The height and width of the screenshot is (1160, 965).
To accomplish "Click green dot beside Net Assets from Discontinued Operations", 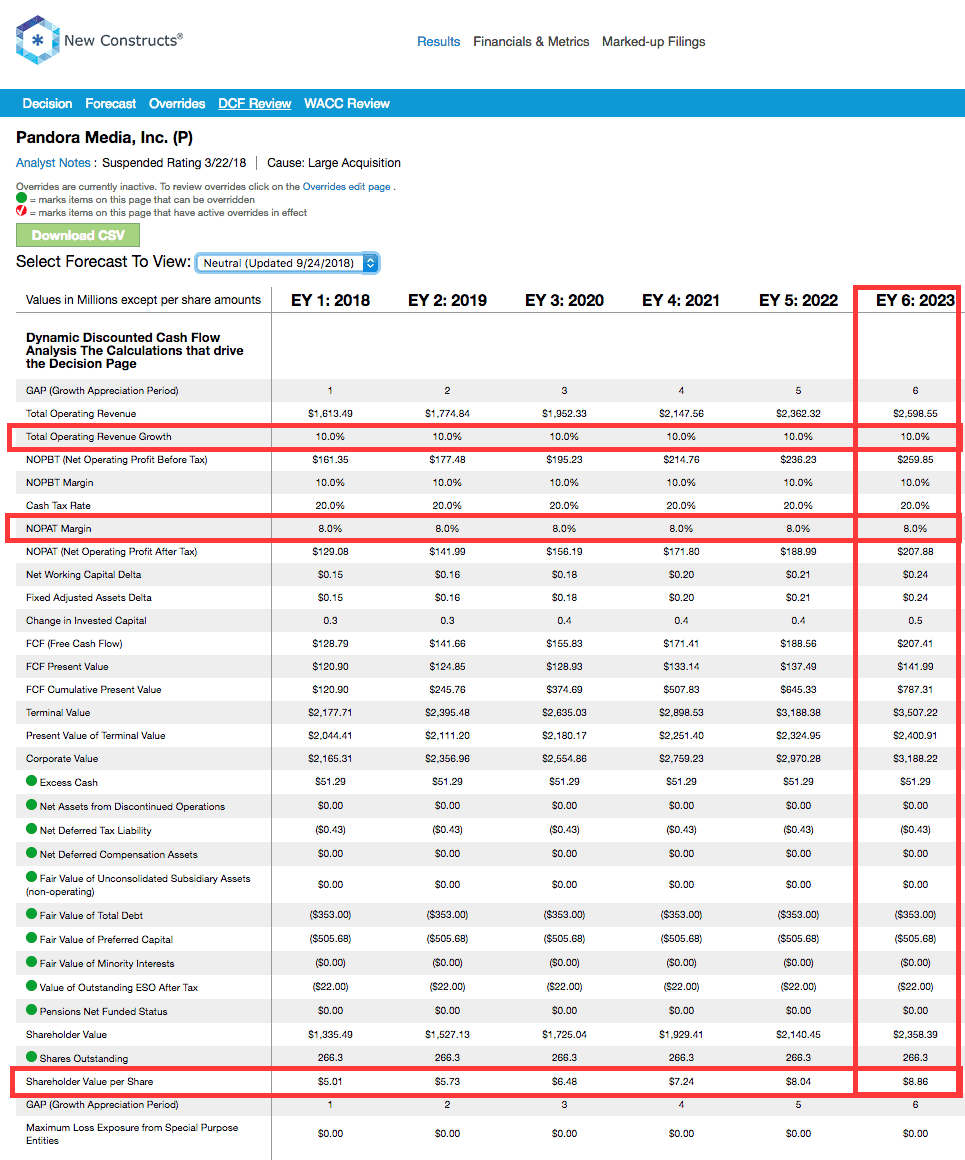I will [31, 805].
